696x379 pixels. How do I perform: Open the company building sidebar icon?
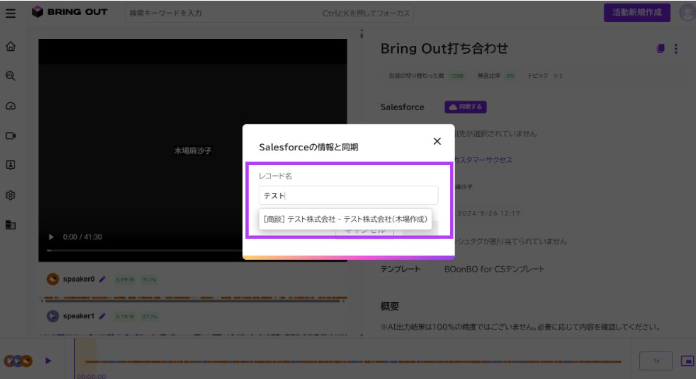(x=11, y=225)
